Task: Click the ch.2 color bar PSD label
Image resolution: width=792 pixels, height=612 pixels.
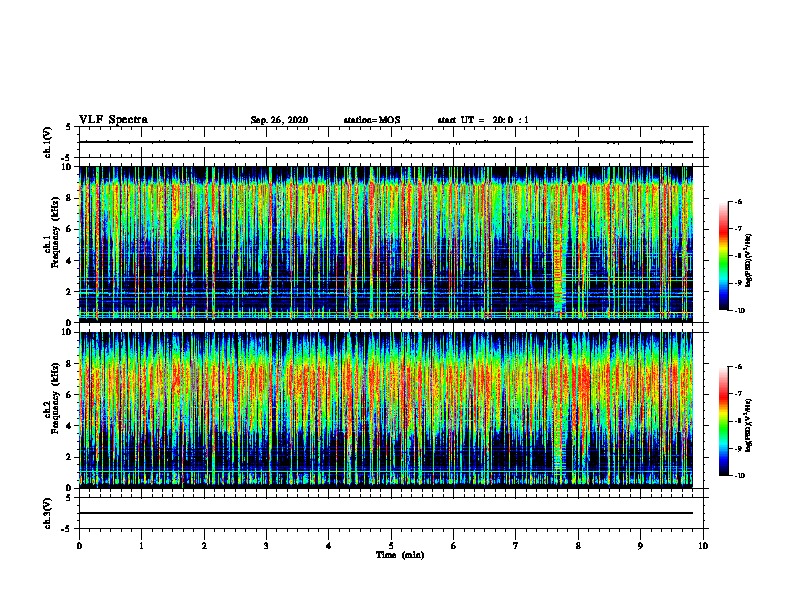Action: click(x=748, y=426)
